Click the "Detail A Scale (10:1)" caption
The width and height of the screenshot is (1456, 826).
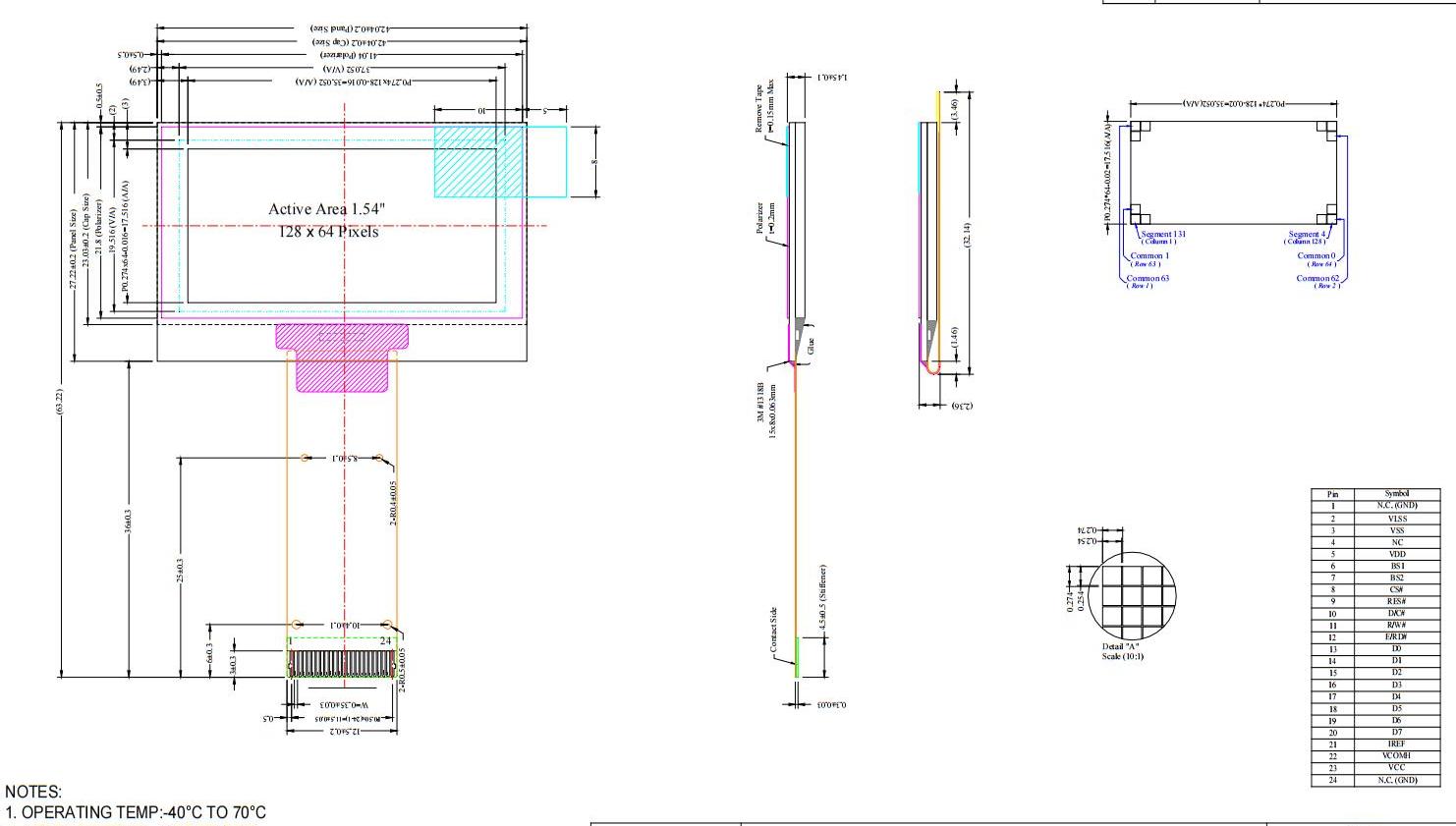coord(1122,651)
